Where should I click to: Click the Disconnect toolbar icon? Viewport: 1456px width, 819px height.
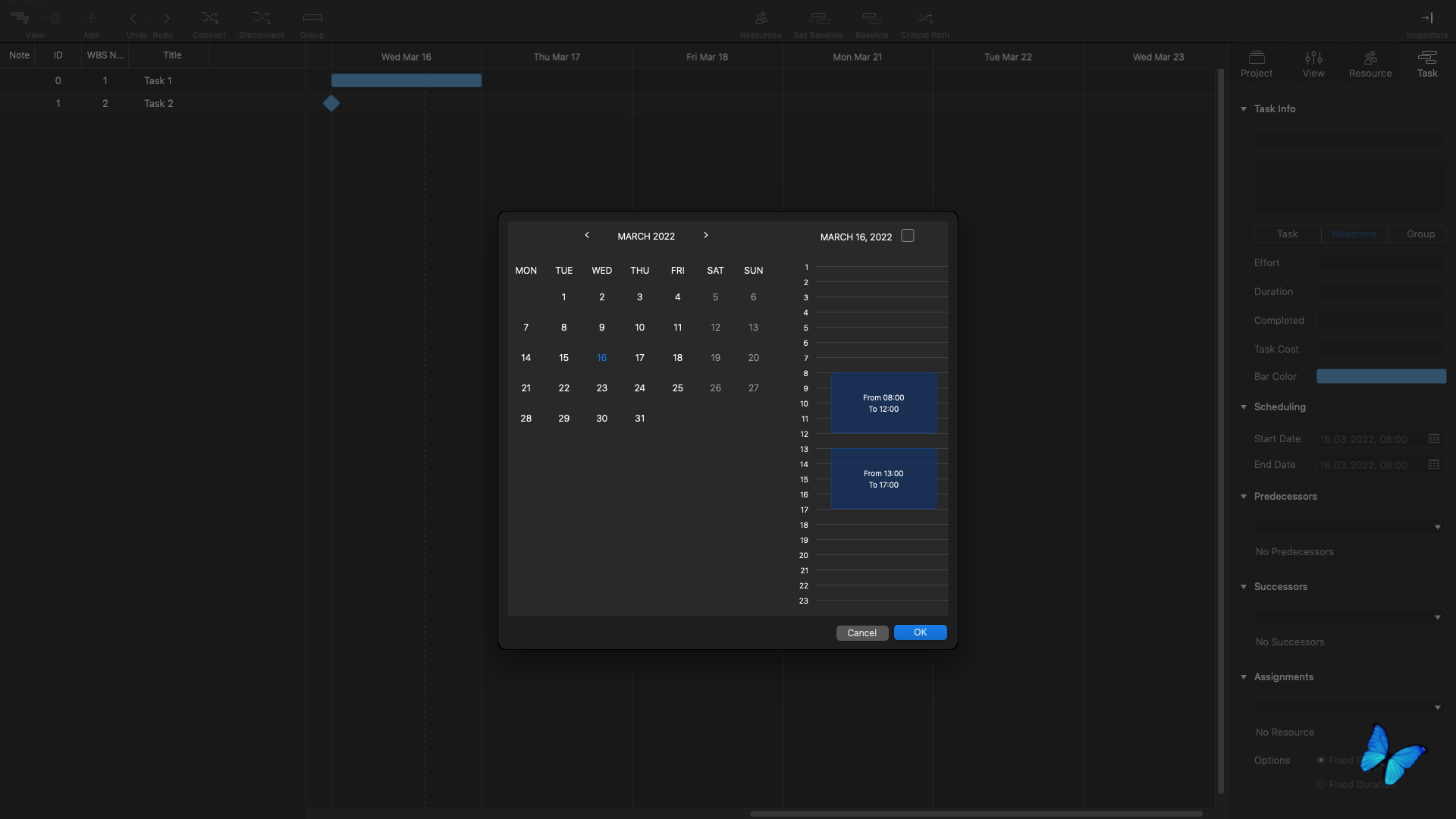tap(261, 18)
